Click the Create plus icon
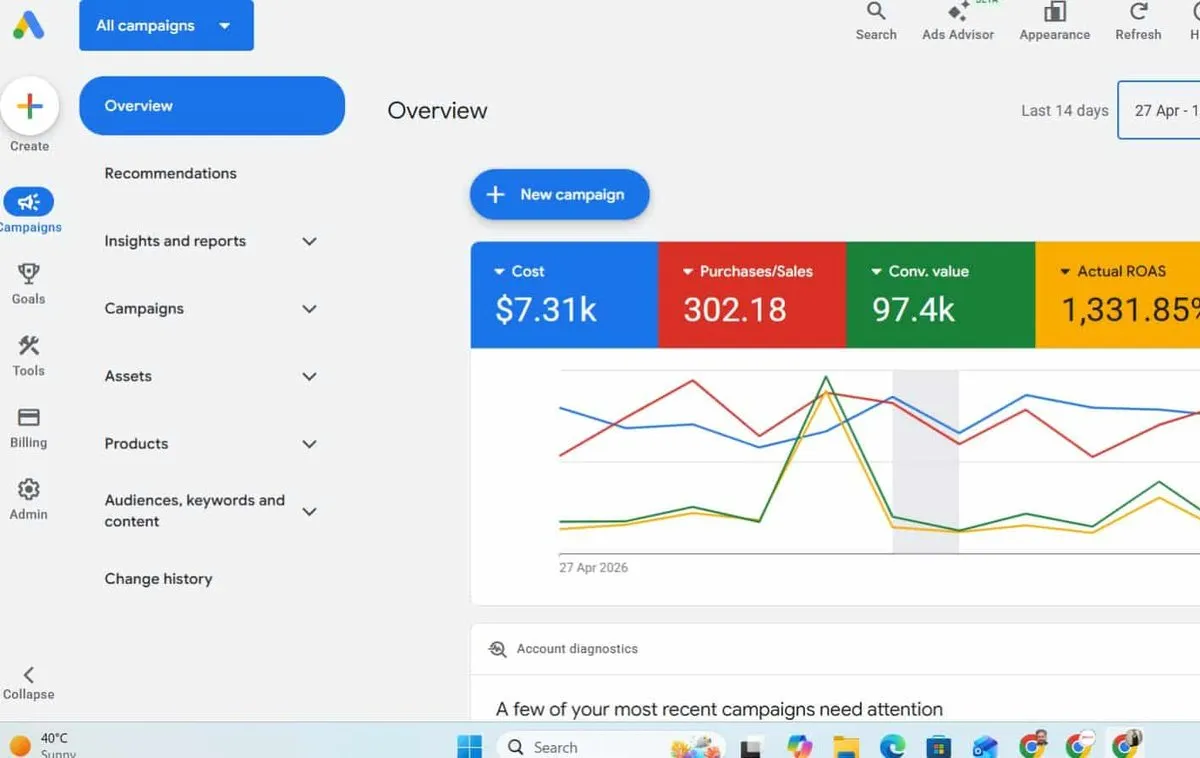This screenshot has height=758, width=1200. click(29, 106)
